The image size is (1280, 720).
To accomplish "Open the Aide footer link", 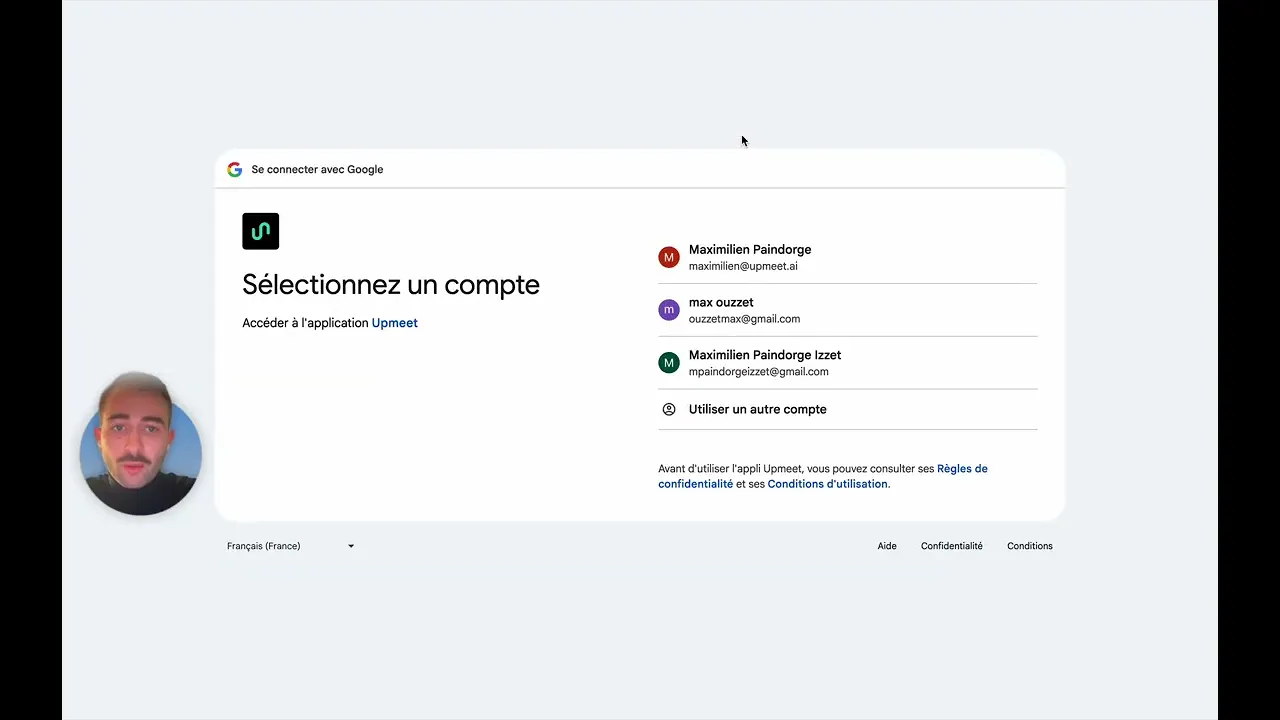I will click(887, 546).
